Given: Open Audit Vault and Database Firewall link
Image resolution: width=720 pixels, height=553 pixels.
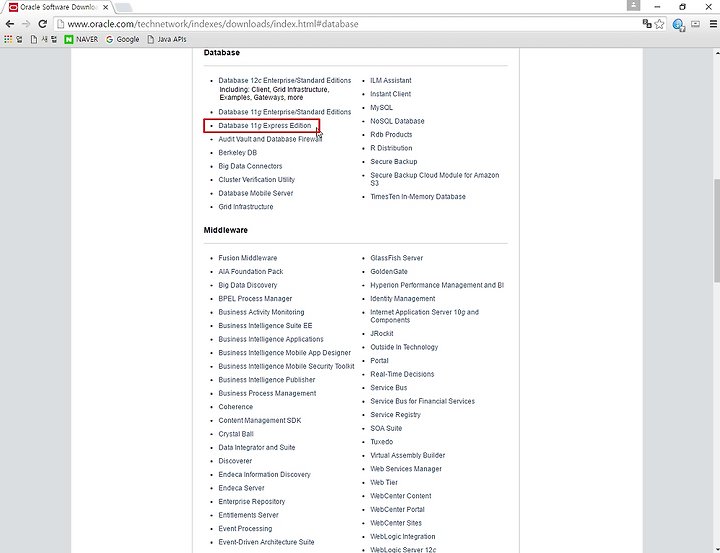Looking at the screenshot, I should tap(270, 139).
